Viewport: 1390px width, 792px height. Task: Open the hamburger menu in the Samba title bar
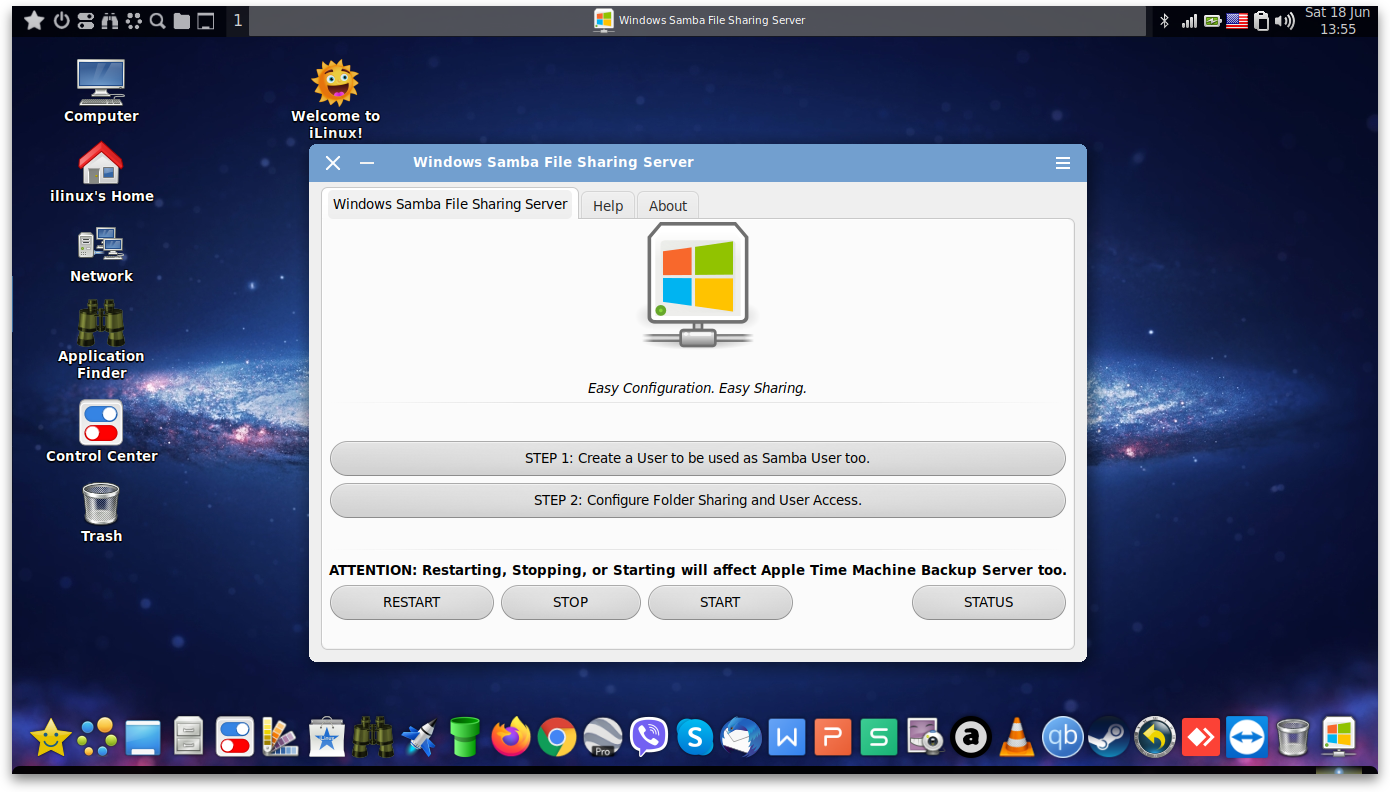[x=1063, y=163]
